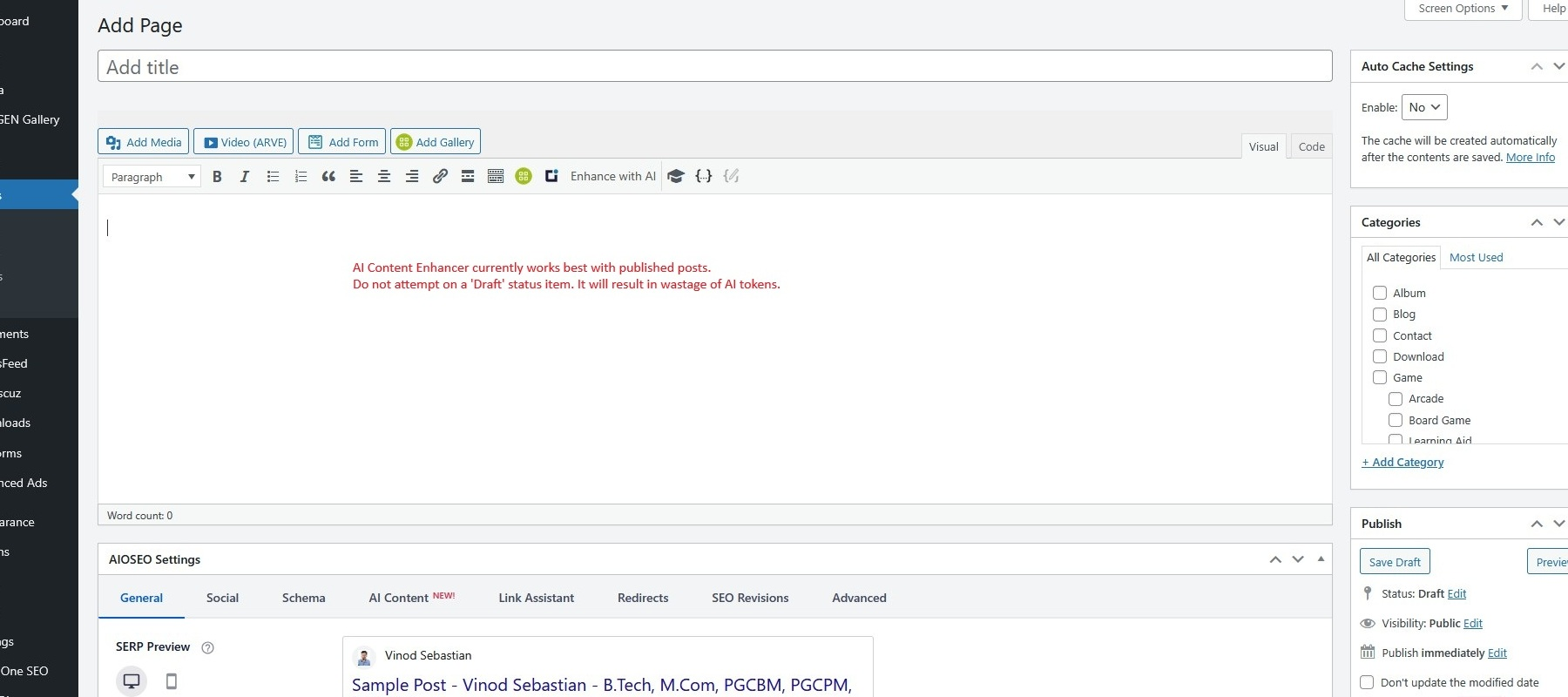Click the Add title input field
This screenshot has width=1568, height=697.
[714, 67]
